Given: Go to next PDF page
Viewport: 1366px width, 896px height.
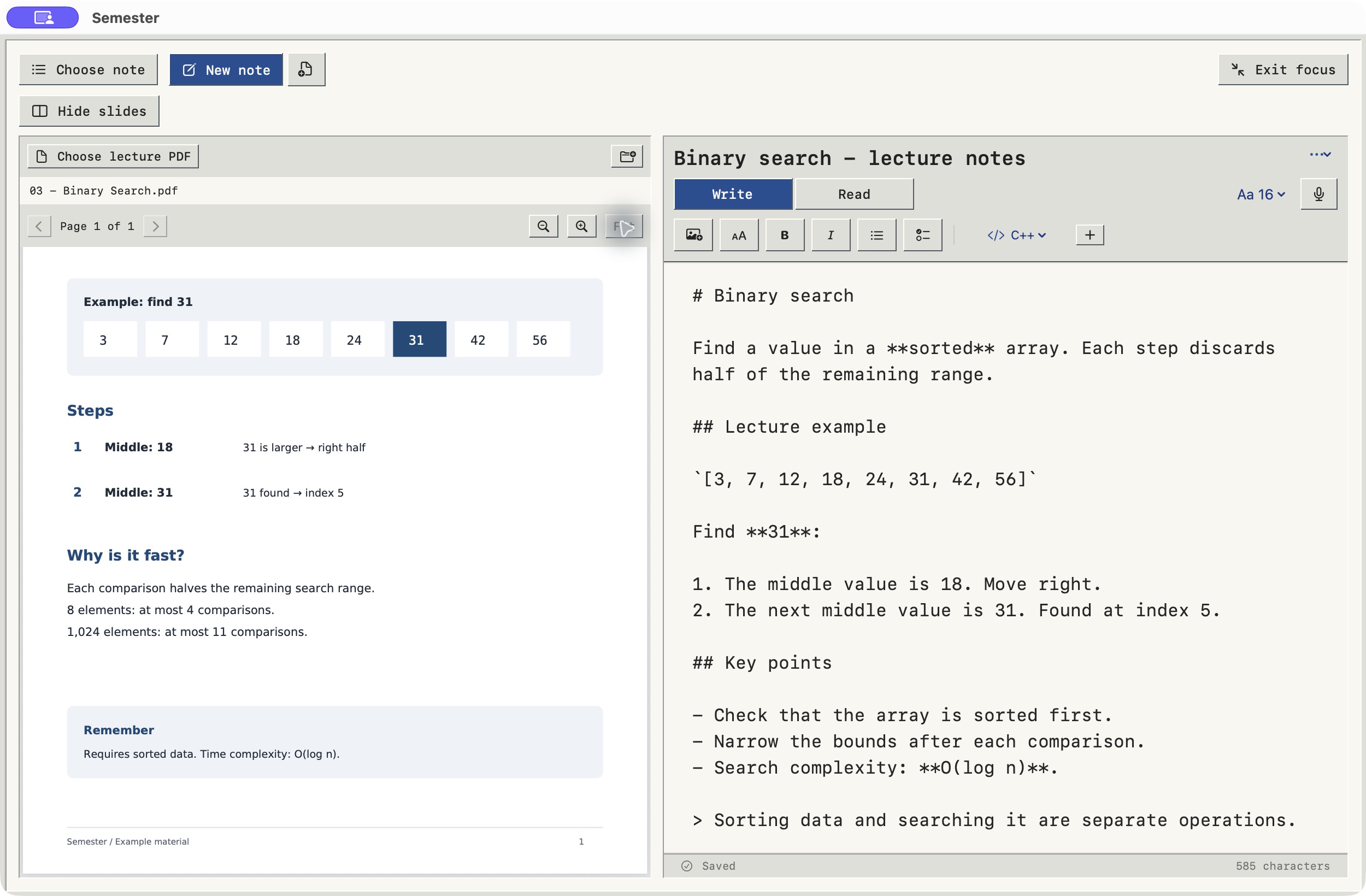Looking at the screenshot, I should click(155, 226).
